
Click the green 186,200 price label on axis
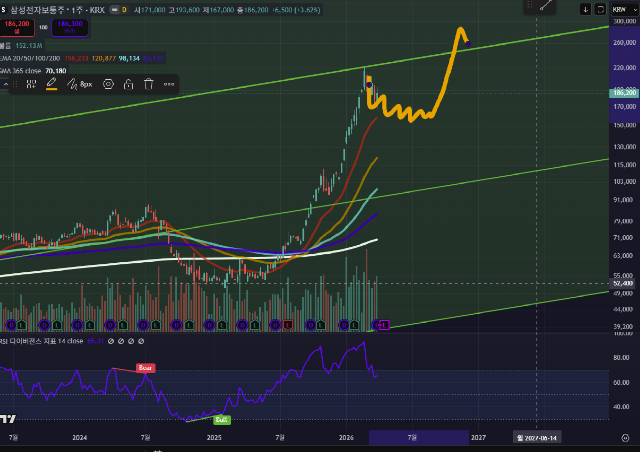(624, 93)
